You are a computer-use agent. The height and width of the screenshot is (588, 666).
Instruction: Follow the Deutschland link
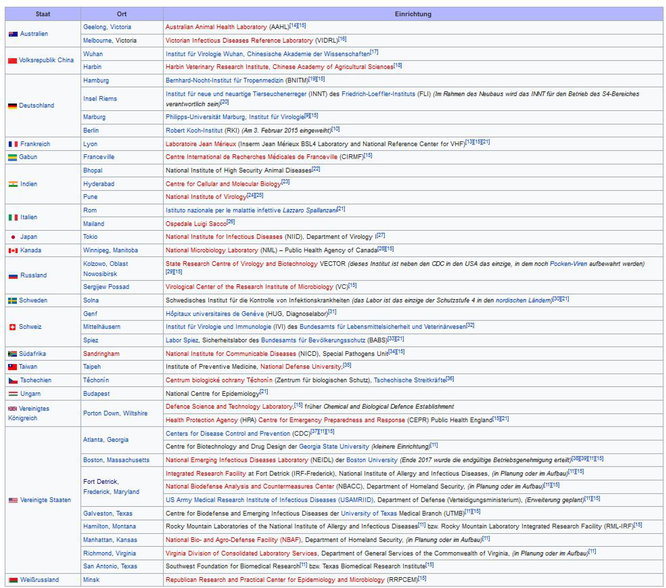pos(37,106)
